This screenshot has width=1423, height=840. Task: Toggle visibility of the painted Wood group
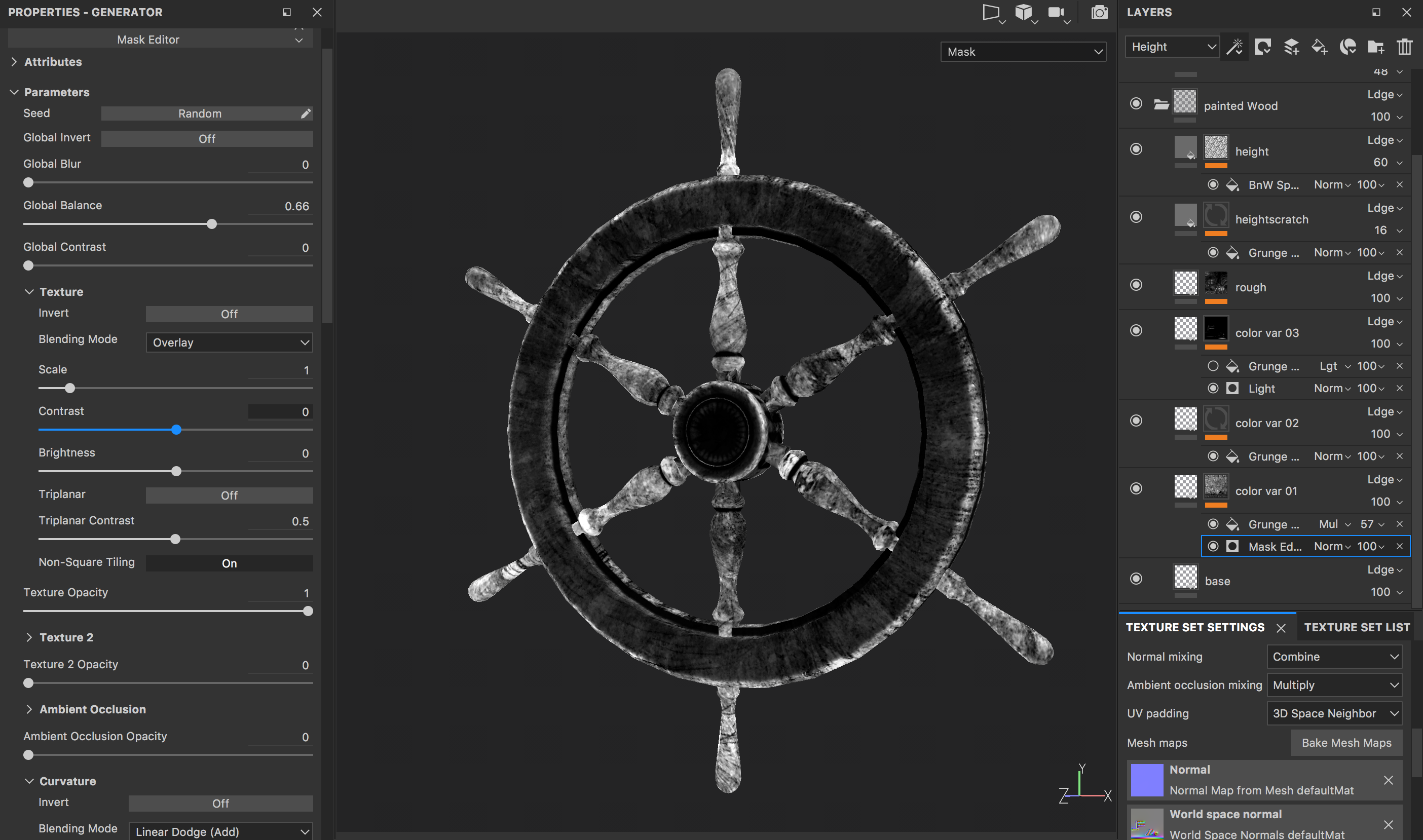pyautogui.click(x=1136, y=103)
